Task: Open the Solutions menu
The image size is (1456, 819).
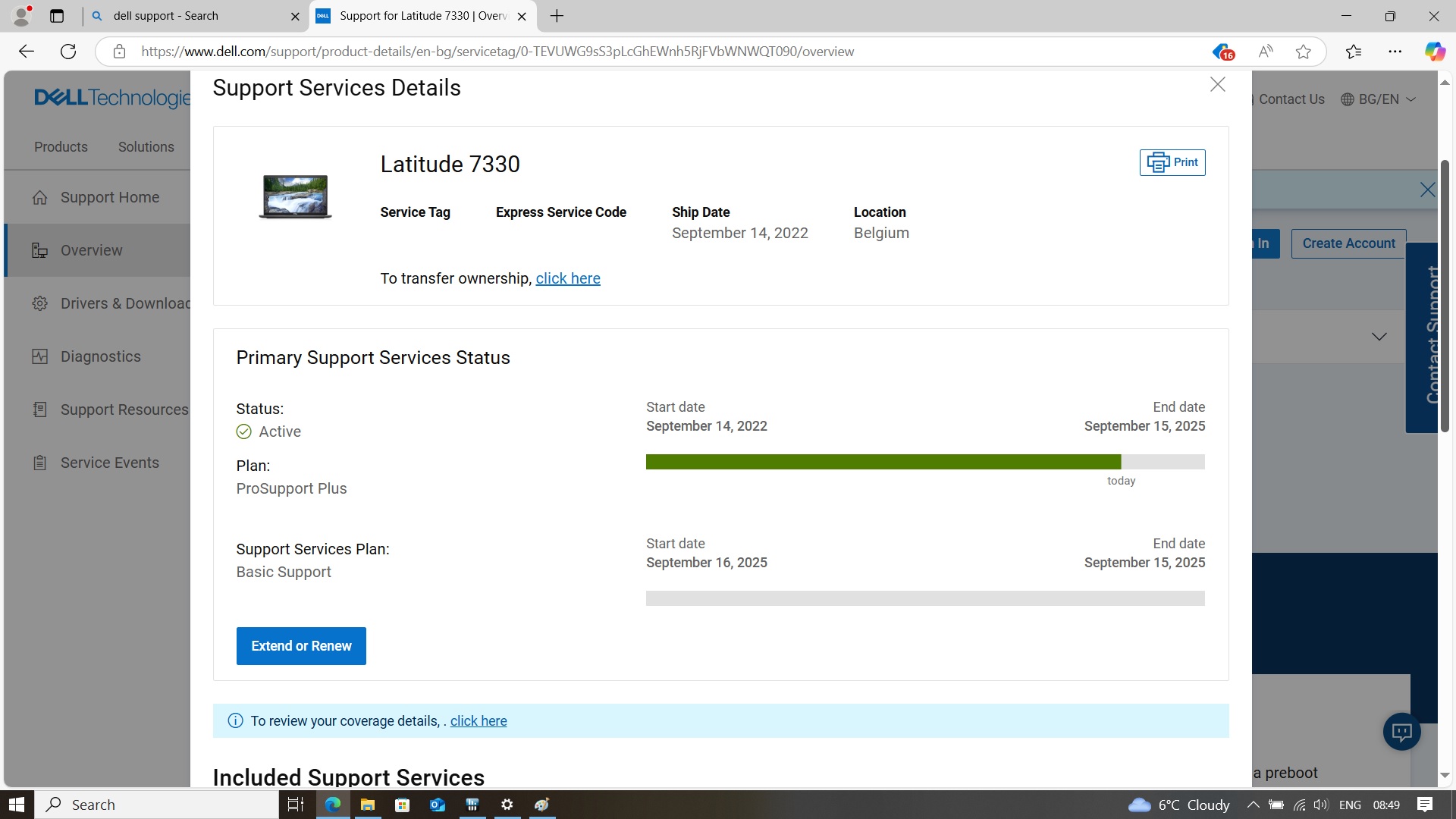Action: [146, 147]
